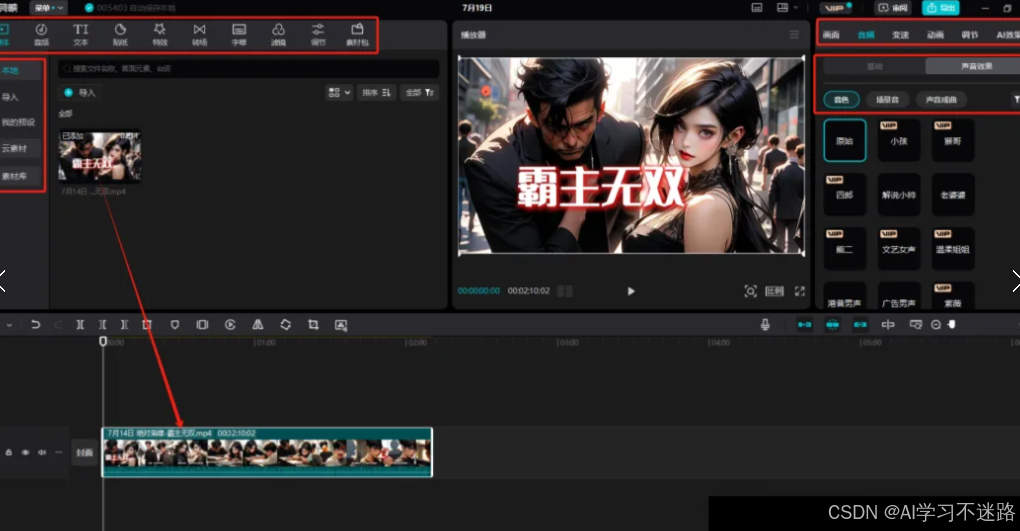Click the shortcut keyboard icon in title bar
The width and height of the screenshot is (1020, 531).
click(x=757, y=8)
